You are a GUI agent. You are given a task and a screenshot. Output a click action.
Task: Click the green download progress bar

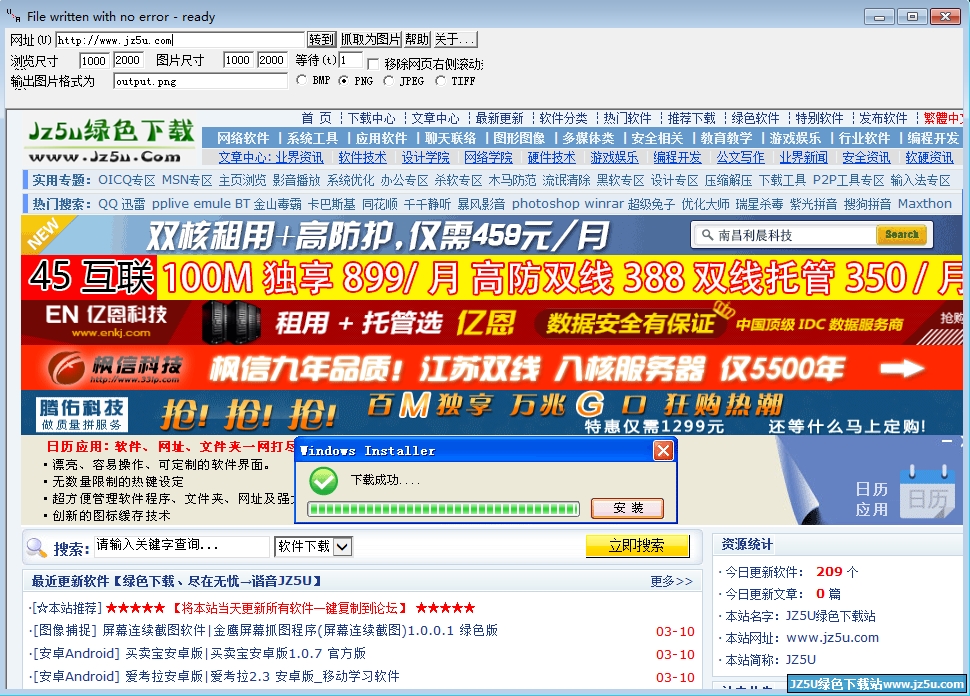444,509
